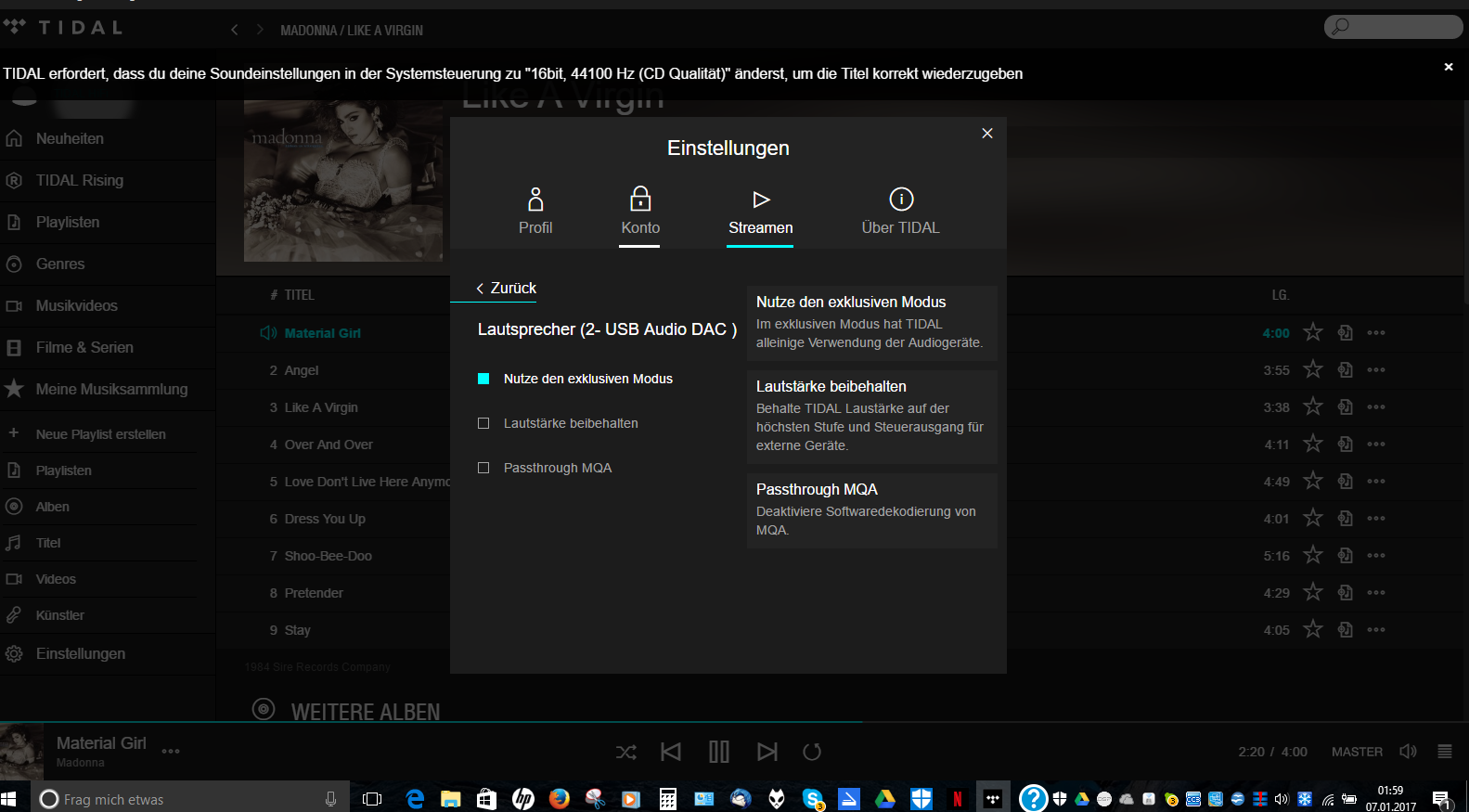Screen dimensions: 1469x812
Task: Add 4:11 track to playlist icon
Action: click(1346, 444)
